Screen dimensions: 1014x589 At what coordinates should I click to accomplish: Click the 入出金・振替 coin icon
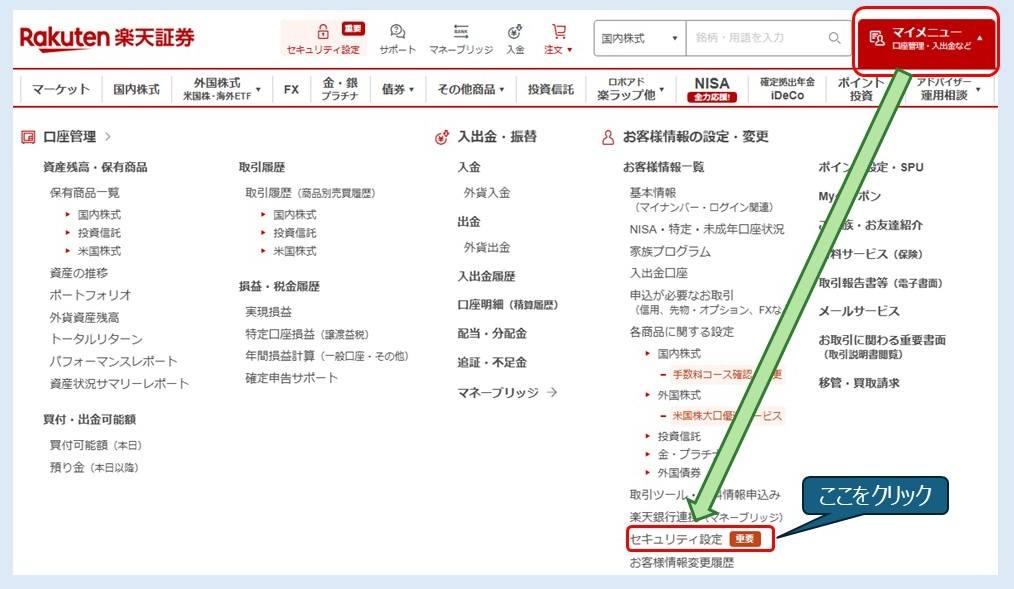442,137
